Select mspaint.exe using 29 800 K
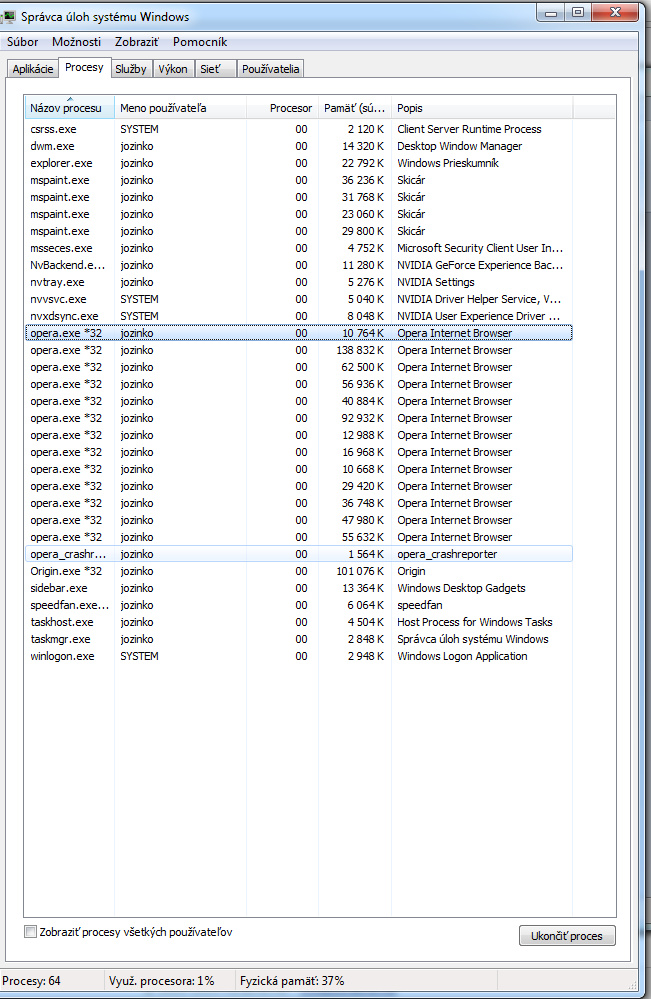 tap(299, 231)
